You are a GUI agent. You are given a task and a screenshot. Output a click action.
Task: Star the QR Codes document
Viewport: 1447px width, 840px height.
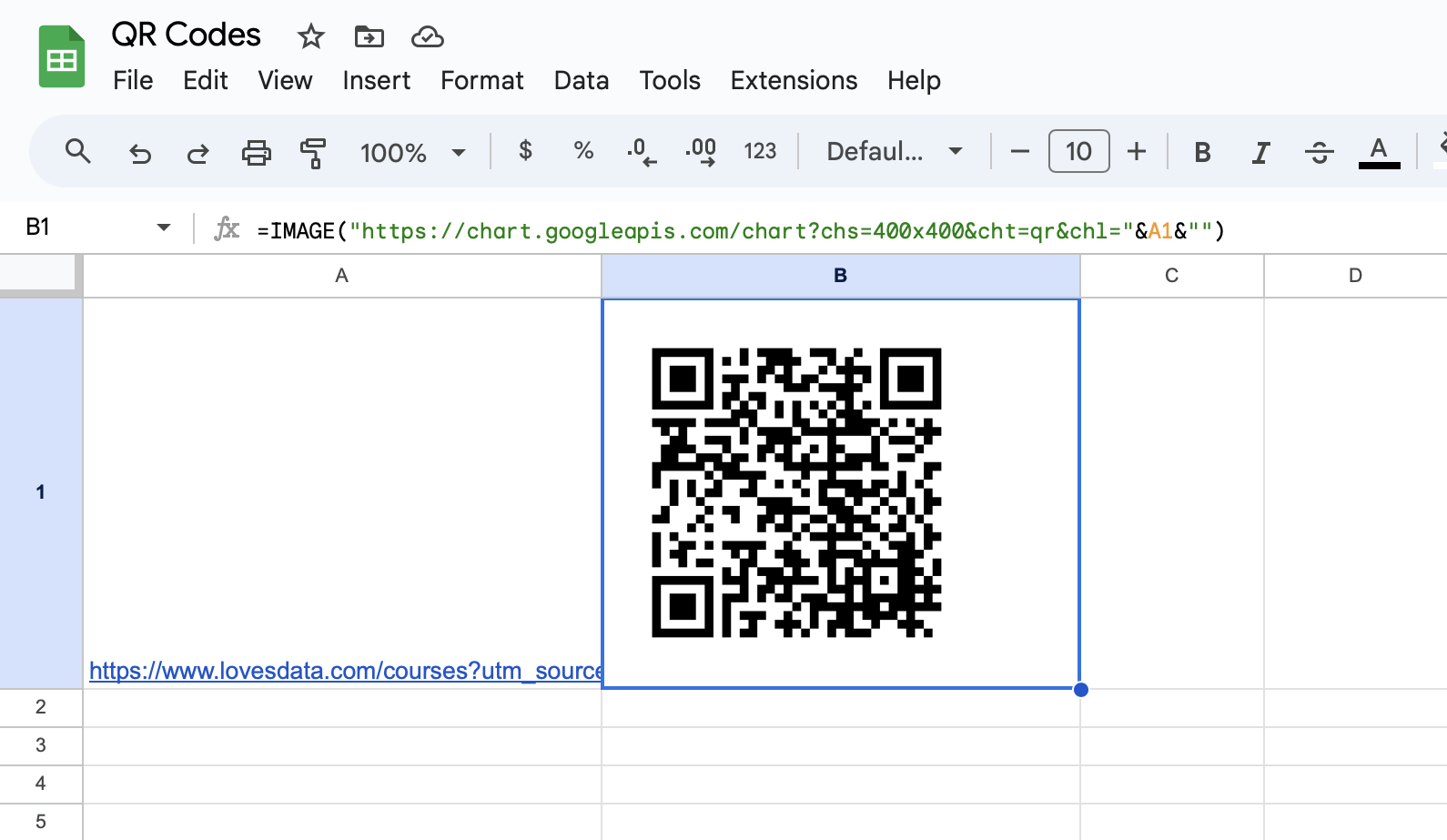[311, 36]
